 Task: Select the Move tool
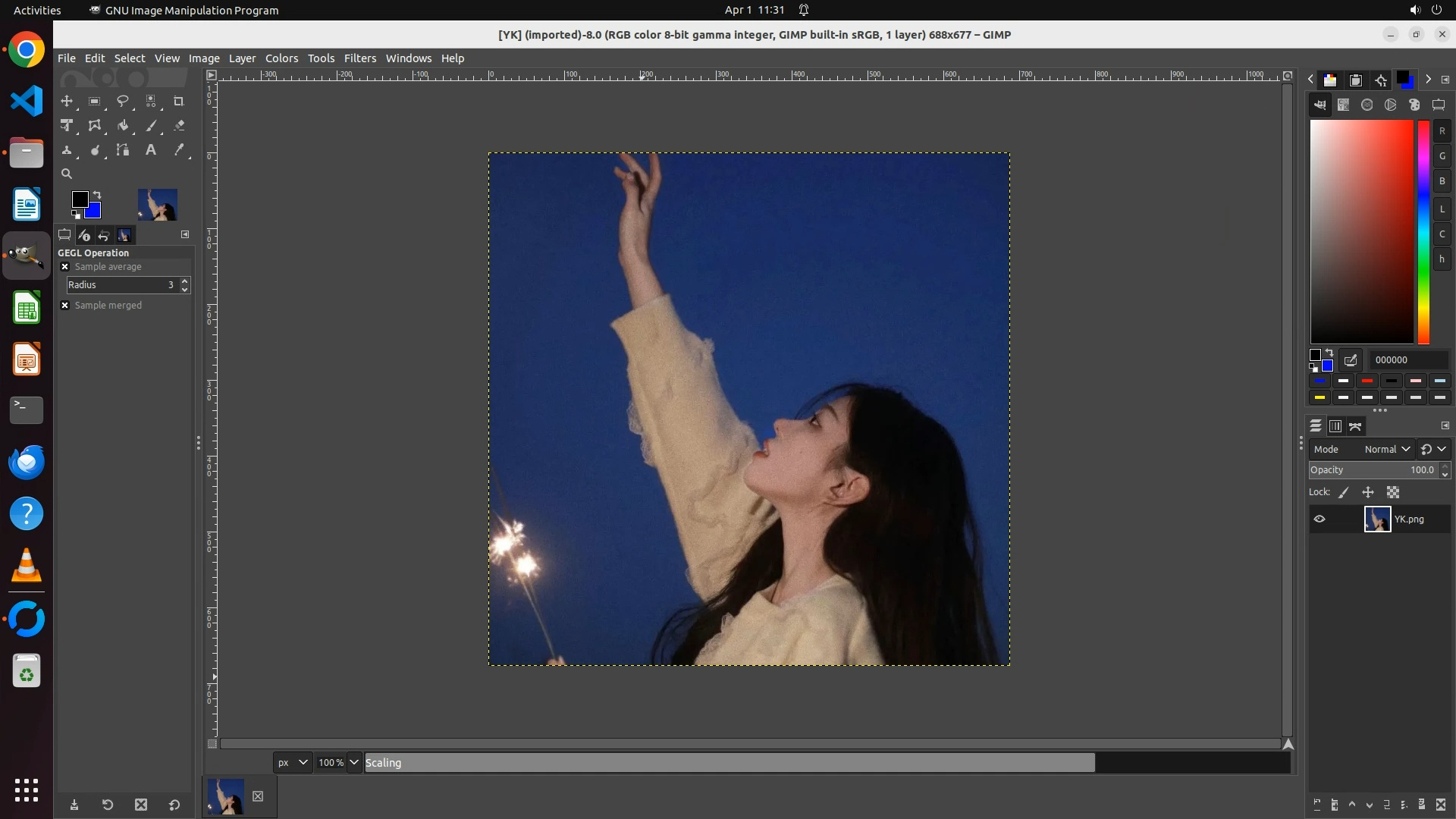pyautogui.click(x=67, y=101)
